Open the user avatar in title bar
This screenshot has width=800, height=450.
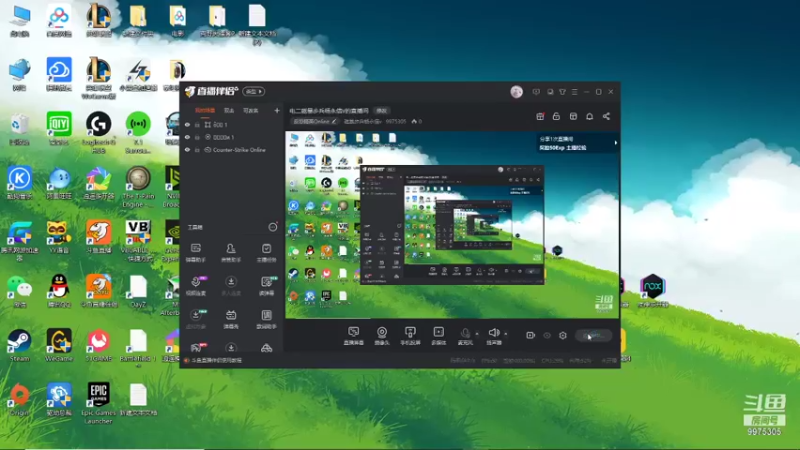tap(516, 92)
